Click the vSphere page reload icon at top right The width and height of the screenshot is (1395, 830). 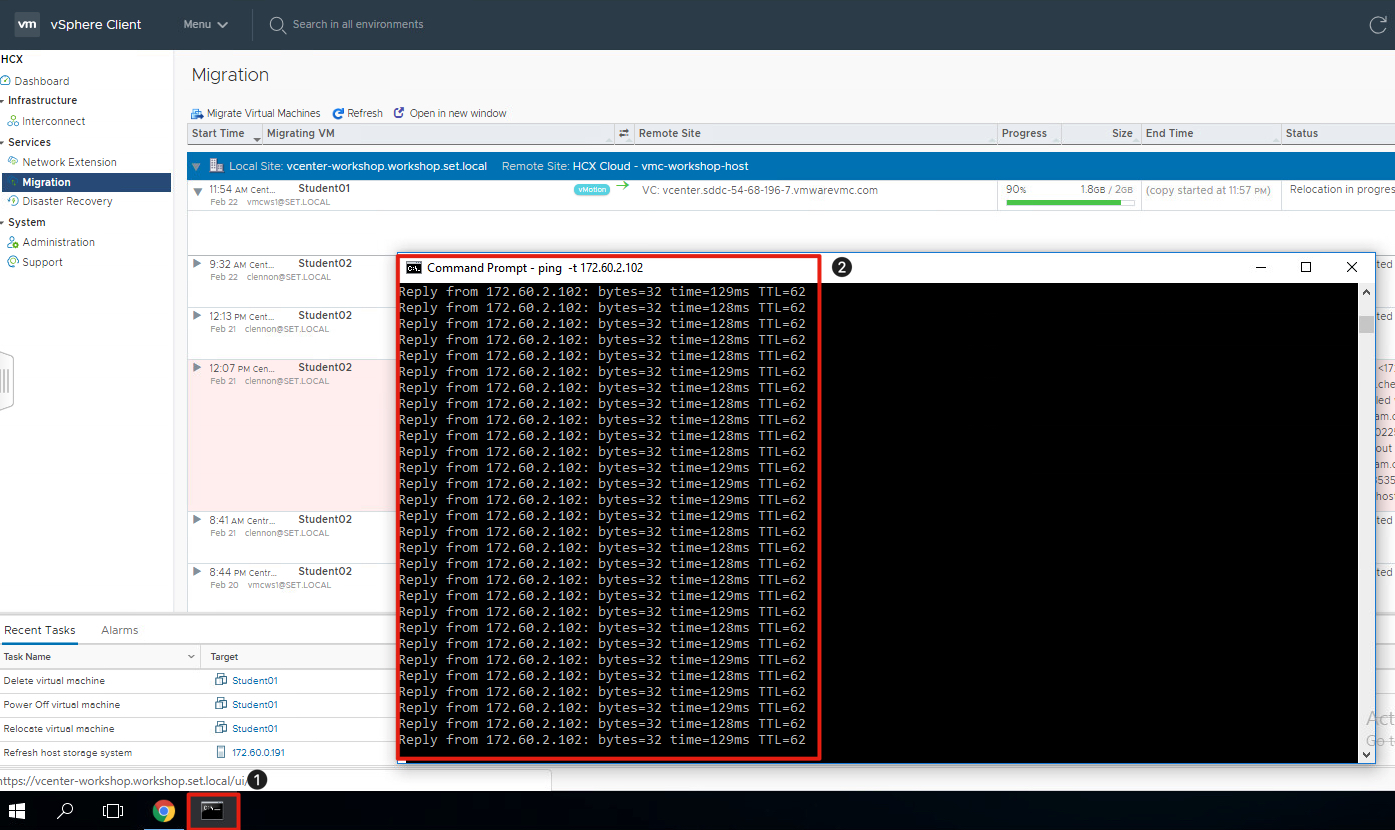coord(1378,25)
